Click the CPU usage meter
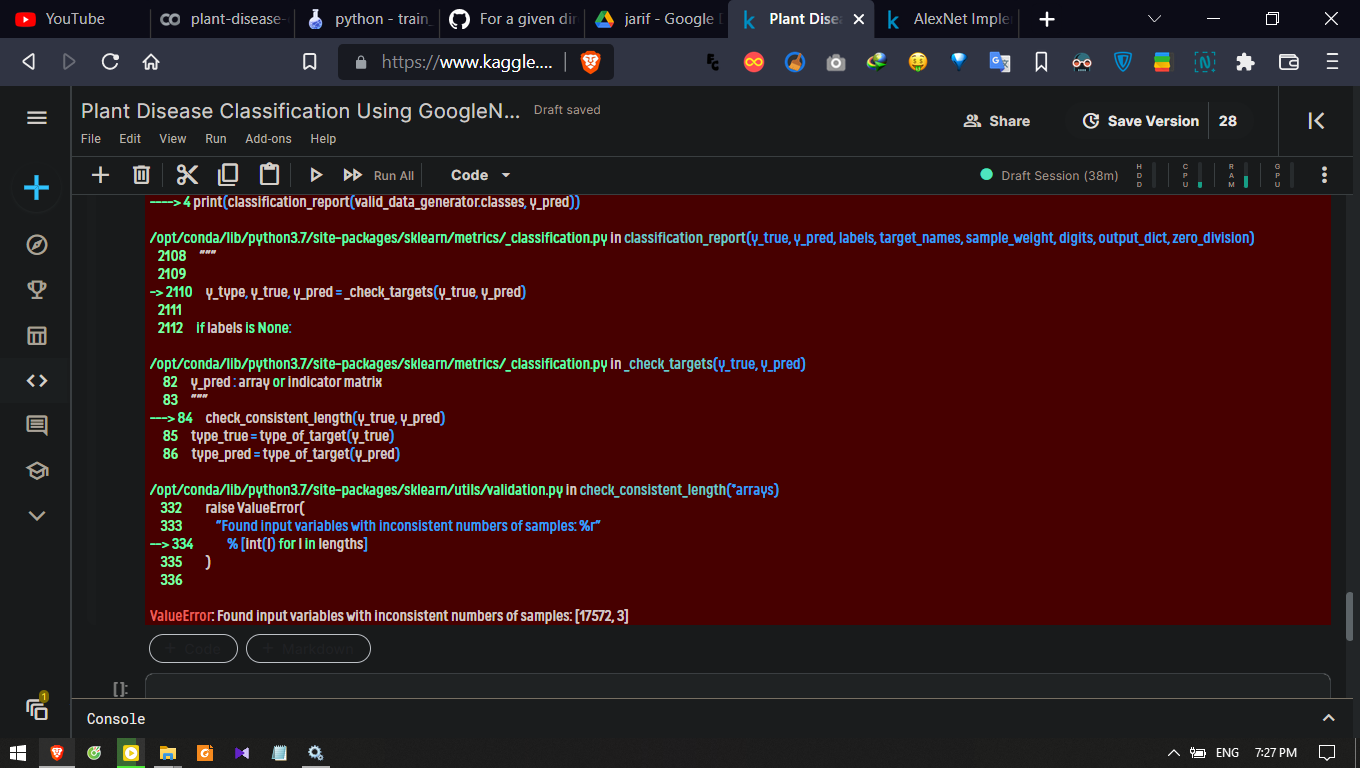This screenshot has height=768, width=1360. click(x=1192, y=175)
